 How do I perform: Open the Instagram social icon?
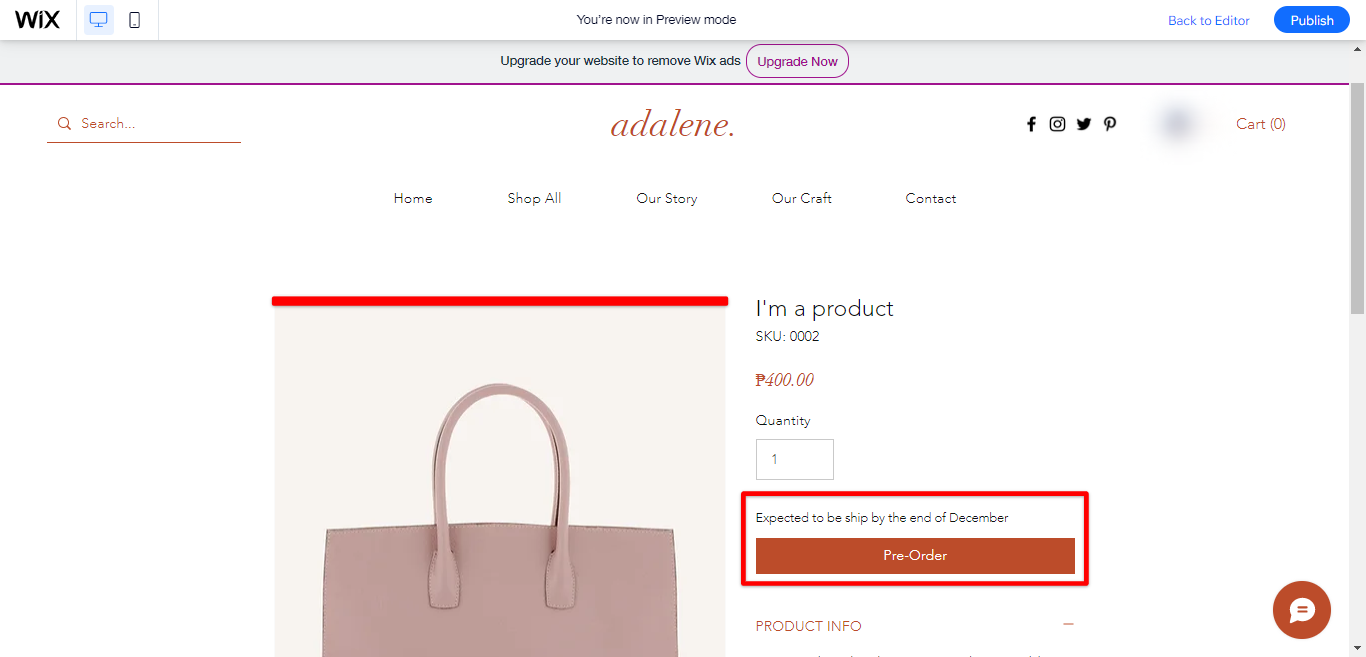pos(1057,123)
